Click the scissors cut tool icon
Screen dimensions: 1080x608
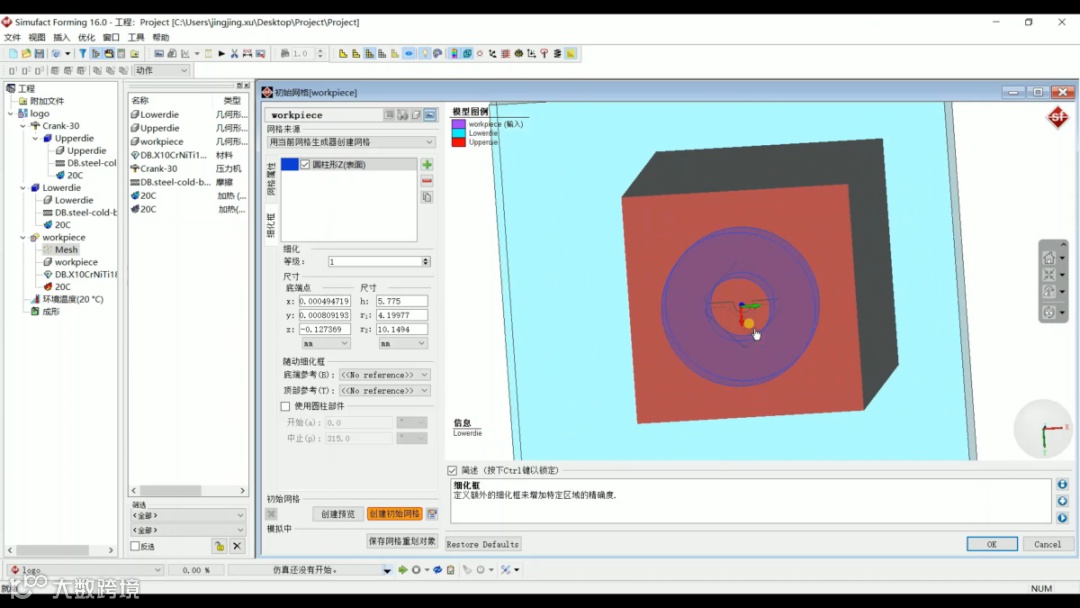pos(234,54)
